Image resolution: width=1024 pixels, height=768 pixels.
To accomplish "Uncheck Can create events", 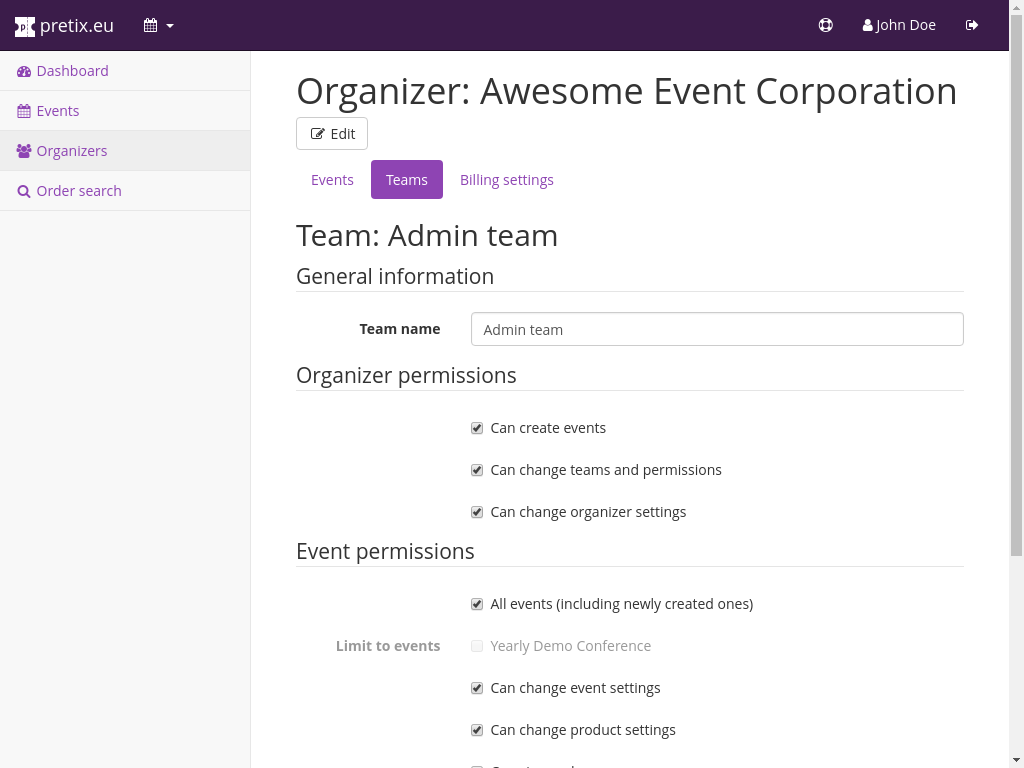I will point(477,428).
